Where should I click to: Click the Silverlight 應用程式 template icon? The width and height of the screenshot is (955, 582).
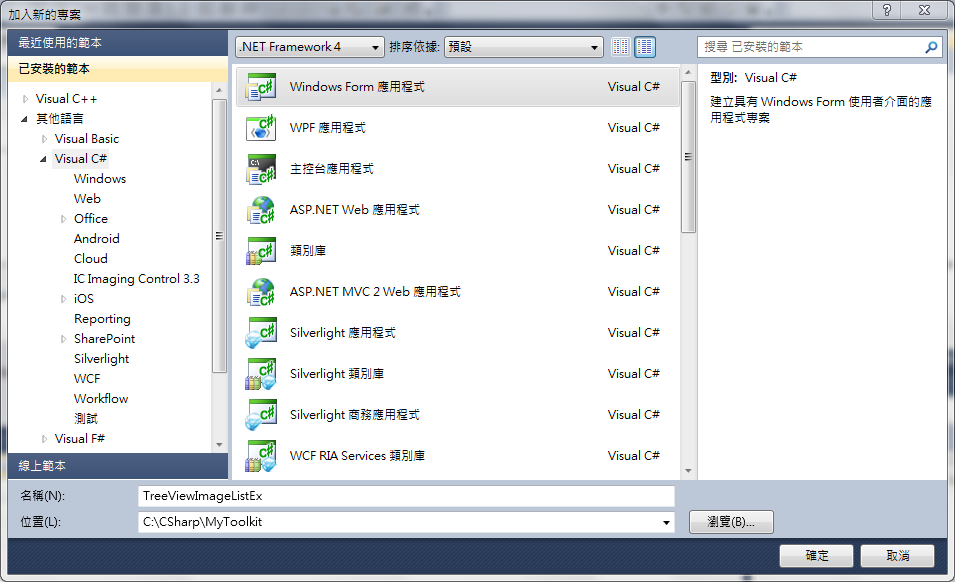pyautogui.click(x=261, y=333)
